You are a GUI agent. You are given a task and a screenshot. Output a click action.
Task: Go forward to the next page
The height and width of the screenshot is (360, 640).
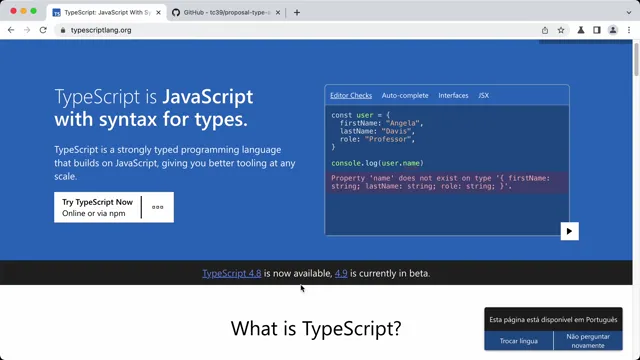pos(27,30)
